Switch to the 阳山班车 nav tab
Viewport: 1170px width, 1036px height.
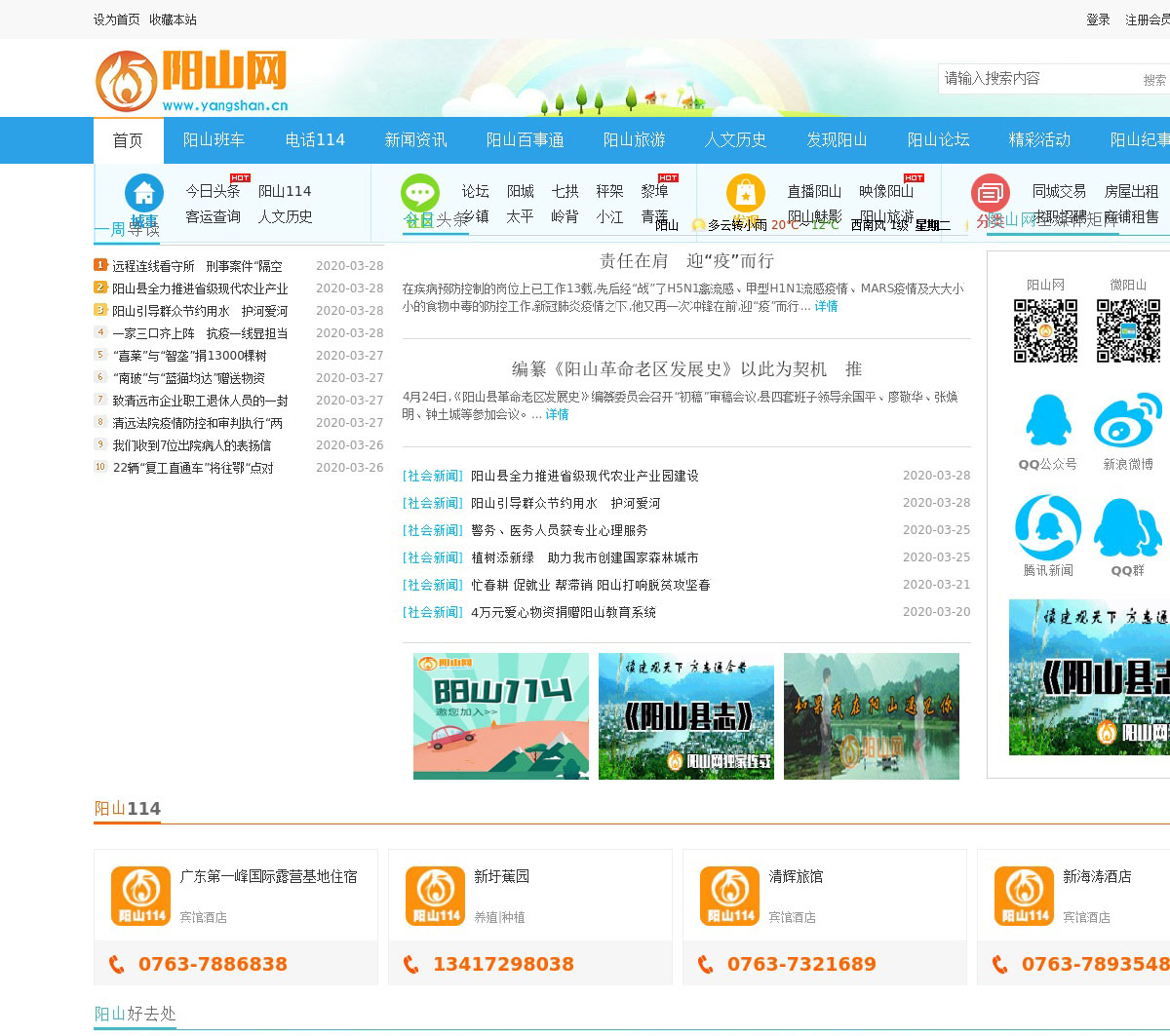click(x=214, y=140)
